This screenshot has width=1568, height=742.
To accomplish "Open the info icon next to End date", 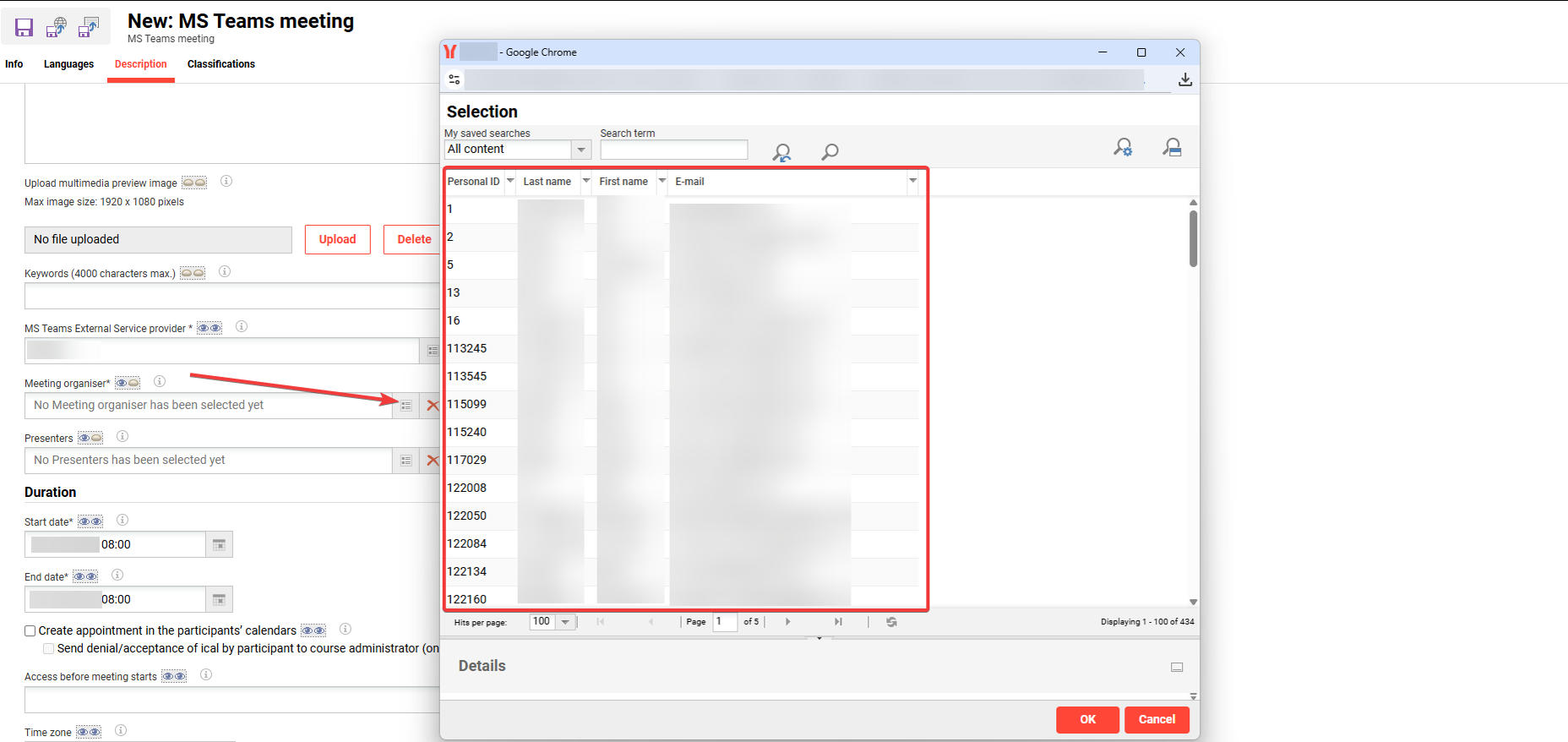I will [117, 576].
